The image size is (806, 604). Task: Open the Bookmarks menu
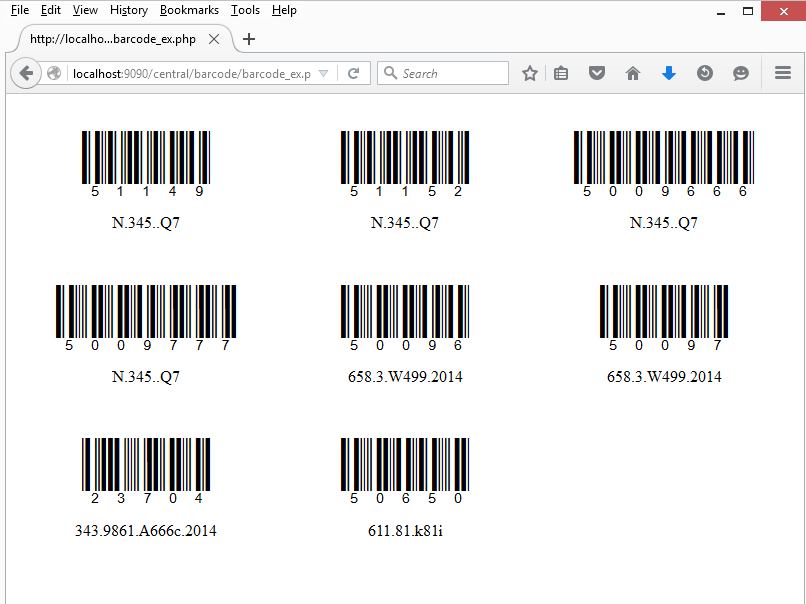point(189,10)
